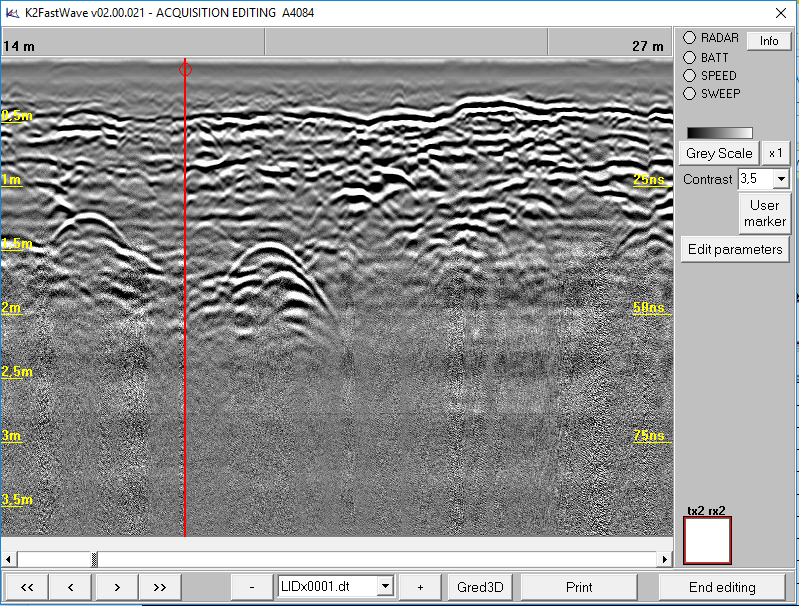The image size is (799, 606).
Task: Click the horizontal scrollbar right arrow
Action: point(665,558)
